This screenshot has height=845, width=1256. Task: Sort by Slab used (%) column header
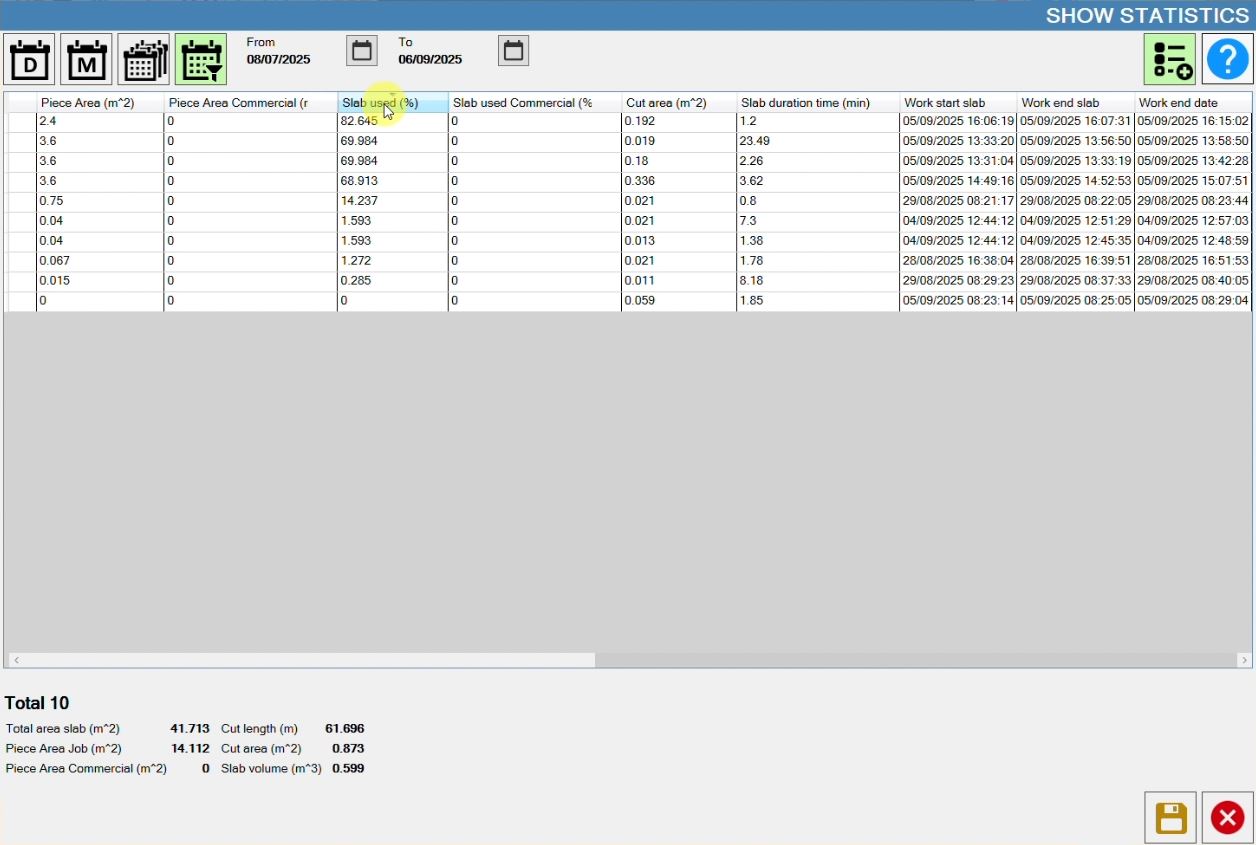[393, 103]
